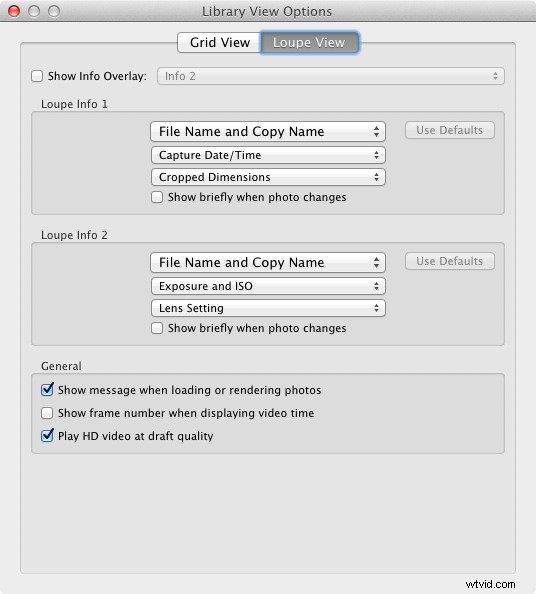Open the Info 2 overlay dropdown
This screenshot has width=536, height=594.
pyautogui.click(x=331, y=76)
